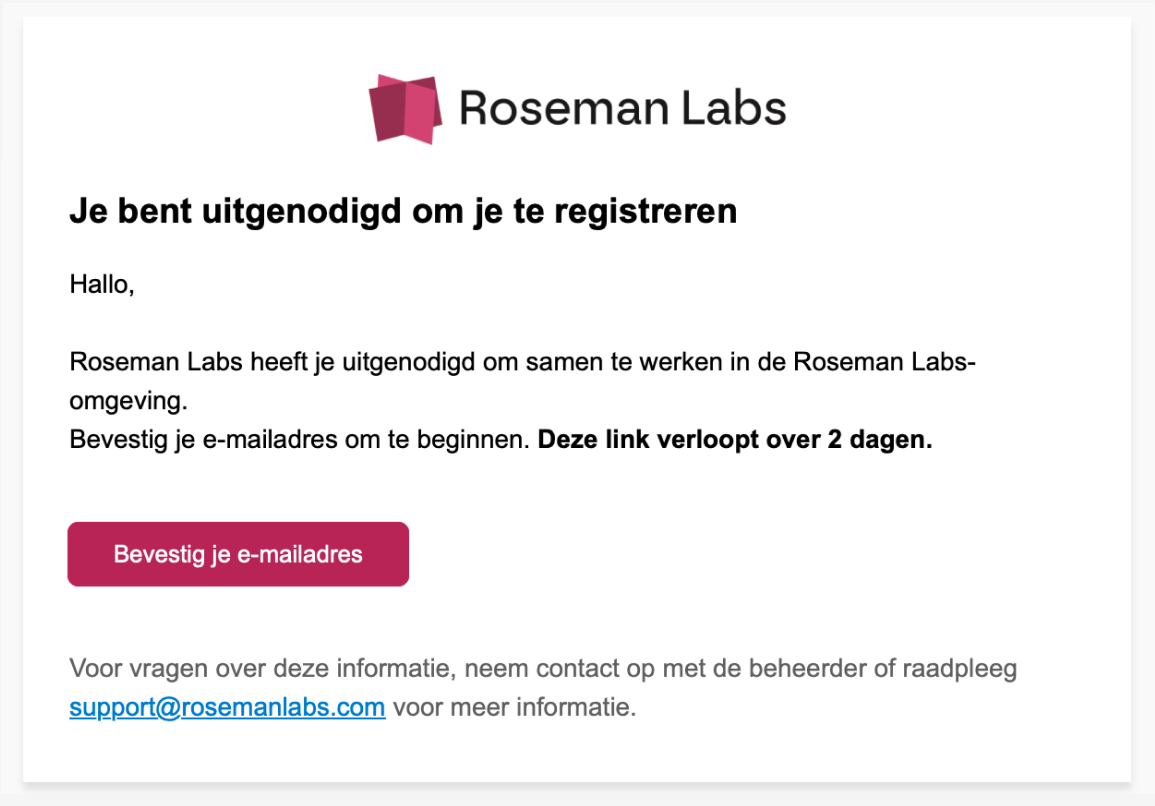Click the word "registreren" in the heading
Viewport: 1155px width, 806px height.
tap(645, 212)
